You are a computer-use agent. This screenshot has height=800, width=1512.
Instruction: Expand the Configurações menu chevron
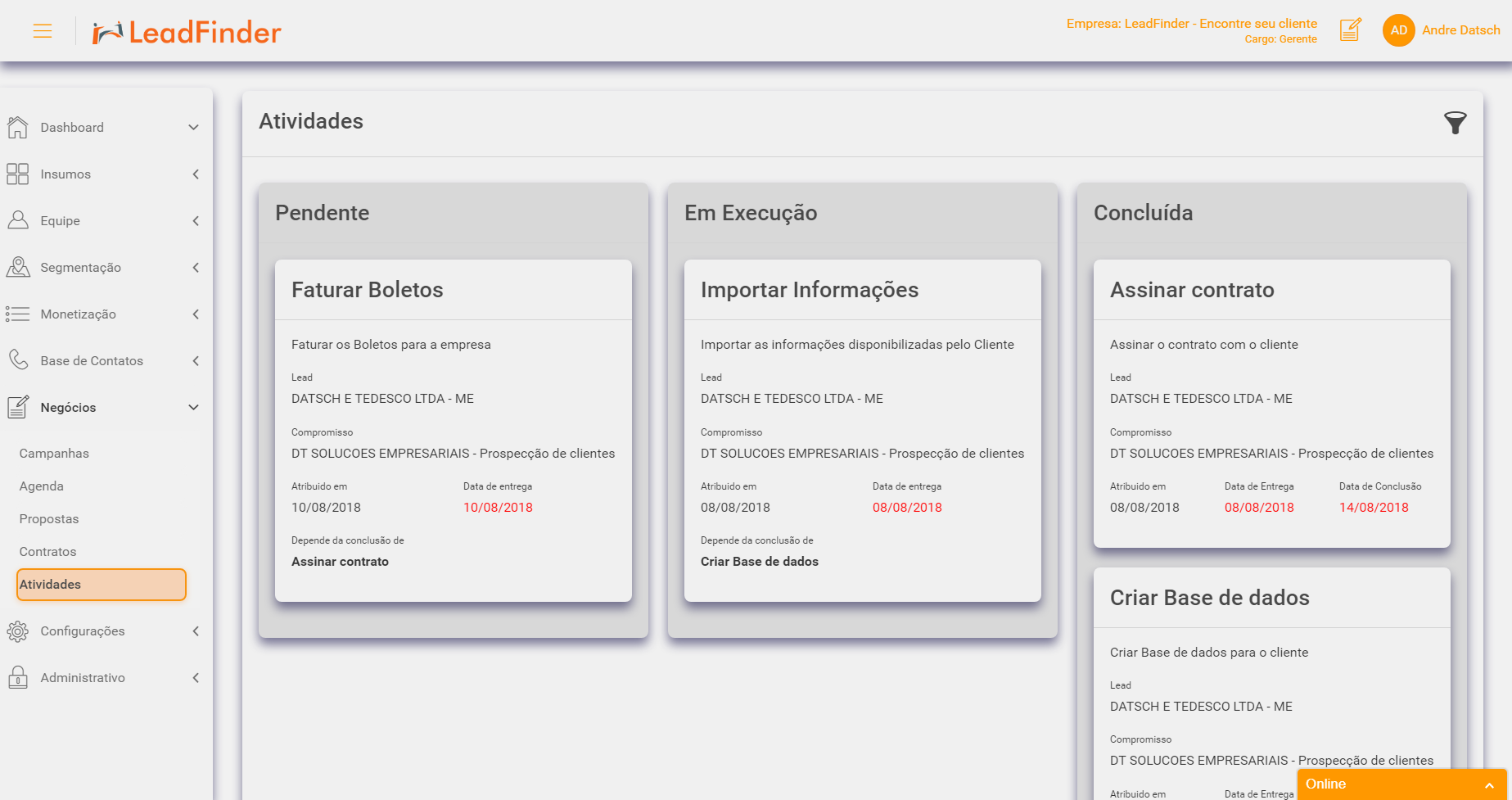tap(196, 631)
